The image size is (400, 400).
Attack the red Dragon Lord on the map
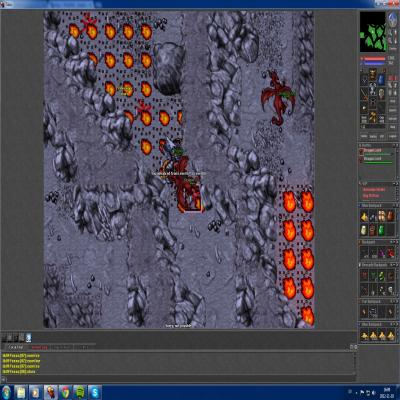click(x=278, y=97)
